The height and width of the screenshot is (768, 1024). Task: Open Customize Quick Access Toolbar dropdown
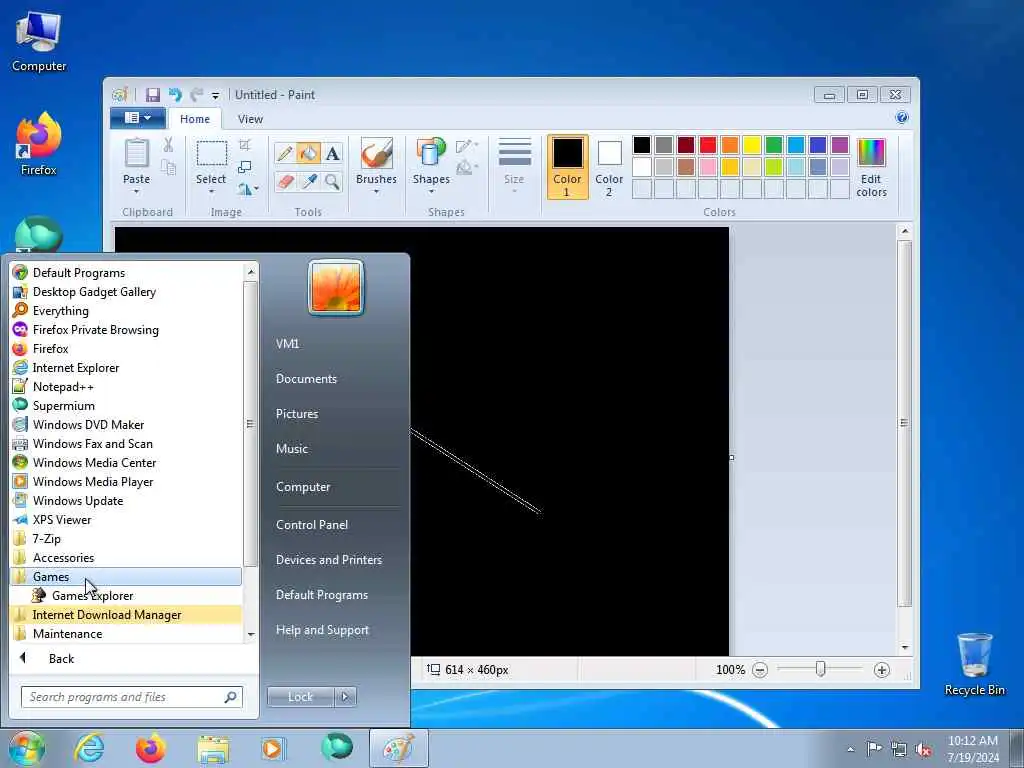[216, 96]
